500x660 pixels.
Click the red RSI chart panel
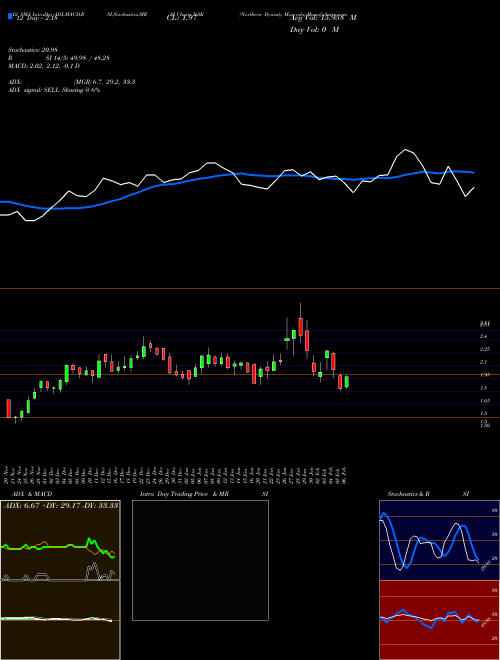coord(439,620)
